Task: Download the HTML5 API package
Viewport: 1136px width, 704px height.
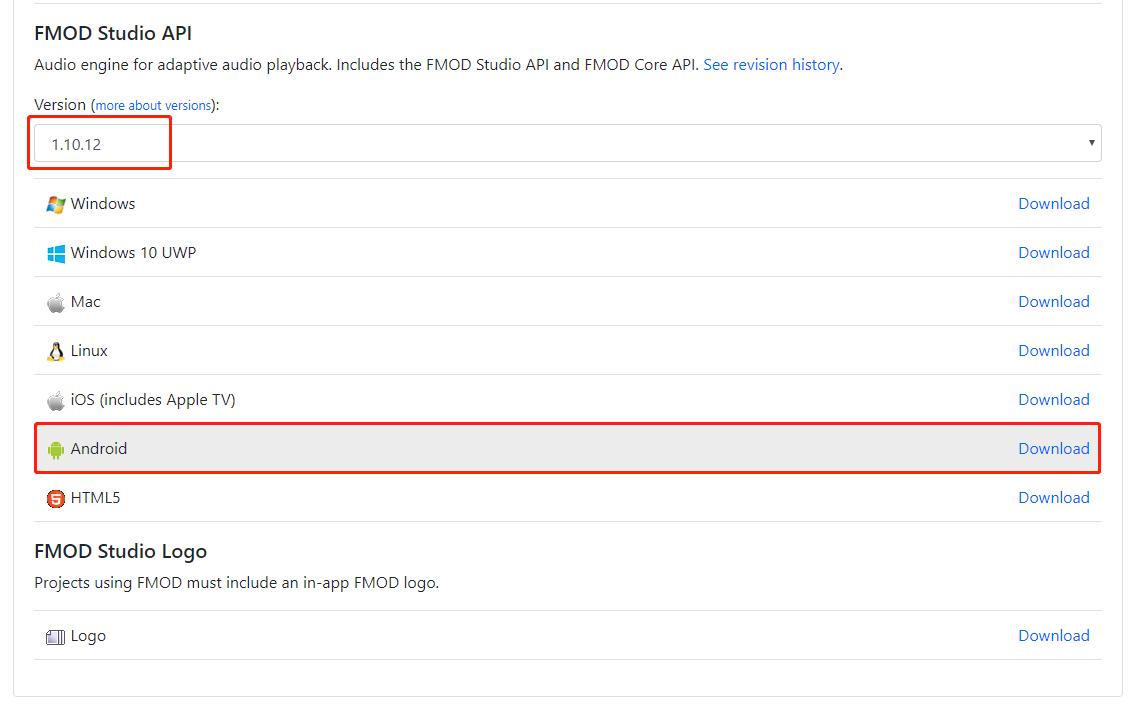Action: 1053,498
